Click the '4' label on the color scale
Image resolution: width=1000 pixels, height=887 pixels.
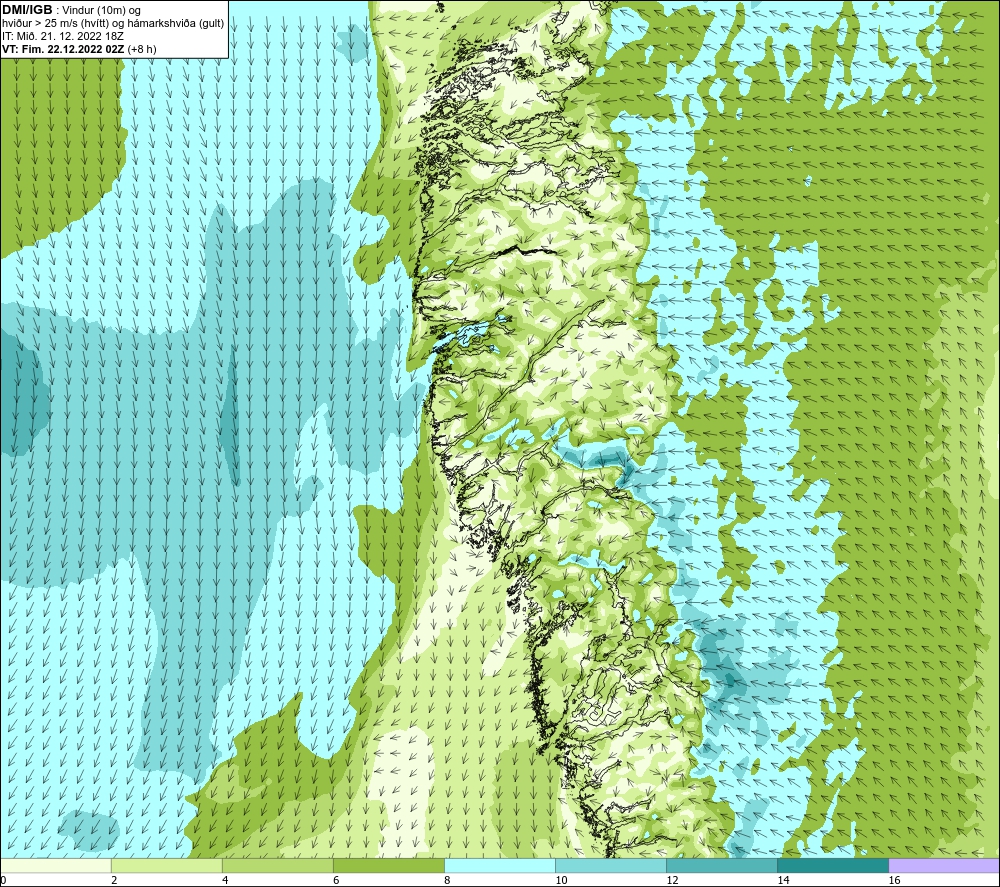pyautogui.click(x=225, y=880)
